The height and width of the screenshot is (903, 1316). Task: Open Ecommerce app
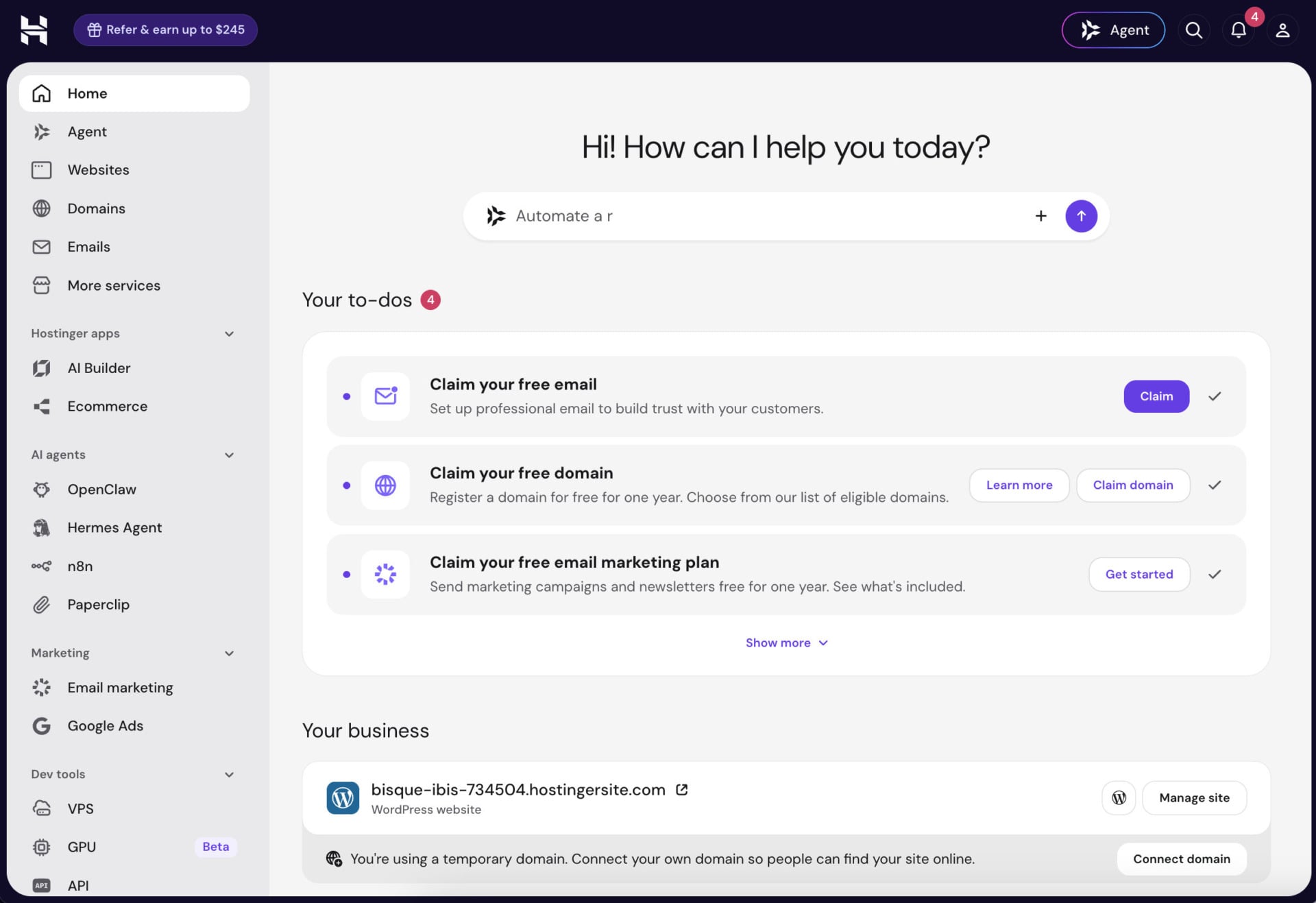pyautogui.click(x=134, y=407)
